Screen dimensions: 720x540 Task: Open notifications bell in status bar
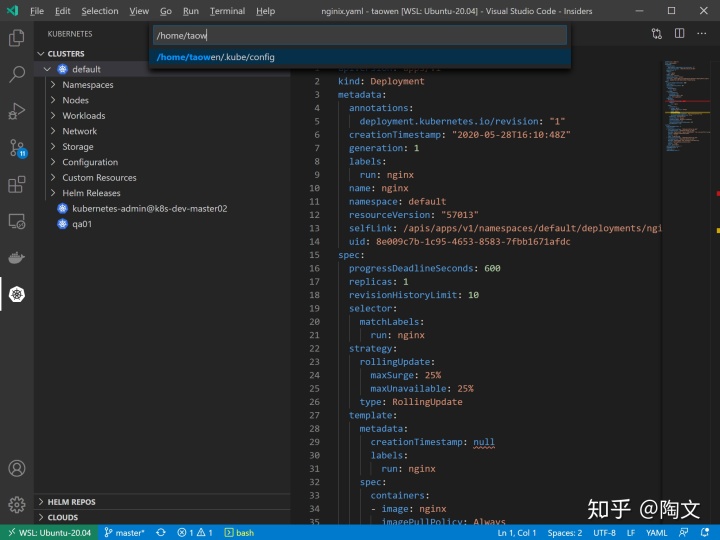point(705,532)
